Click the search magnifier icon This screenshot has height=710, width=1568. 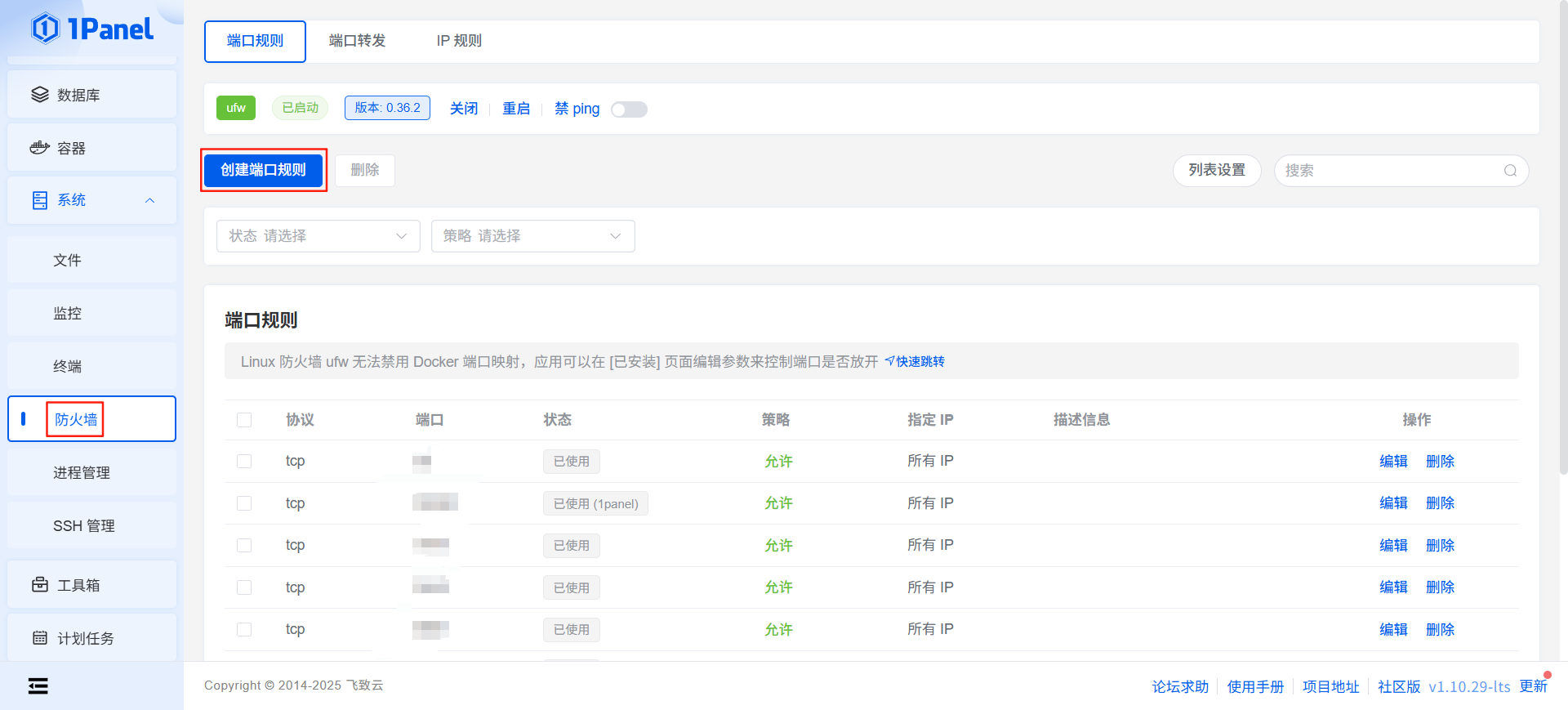click(1510, 171)
